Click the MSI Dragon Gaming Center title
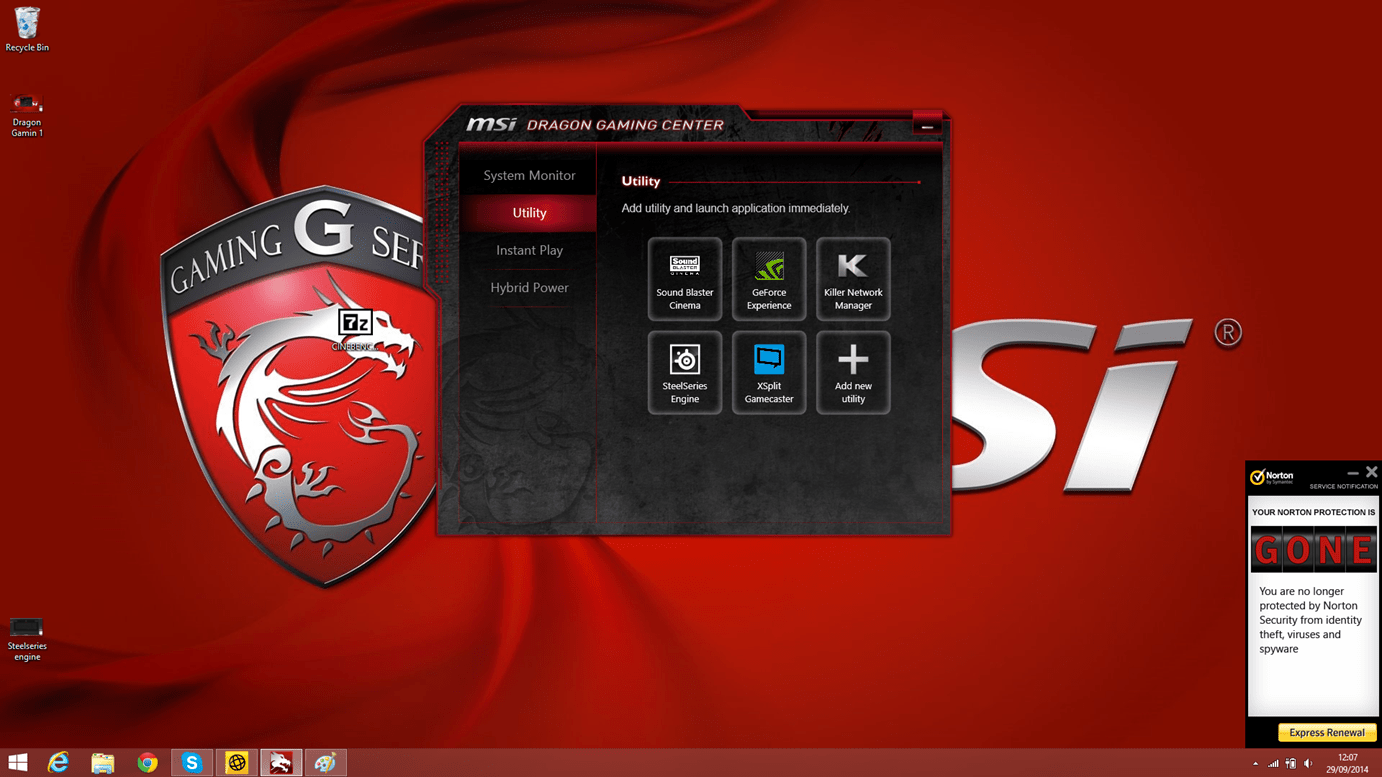 pos(595,125)
